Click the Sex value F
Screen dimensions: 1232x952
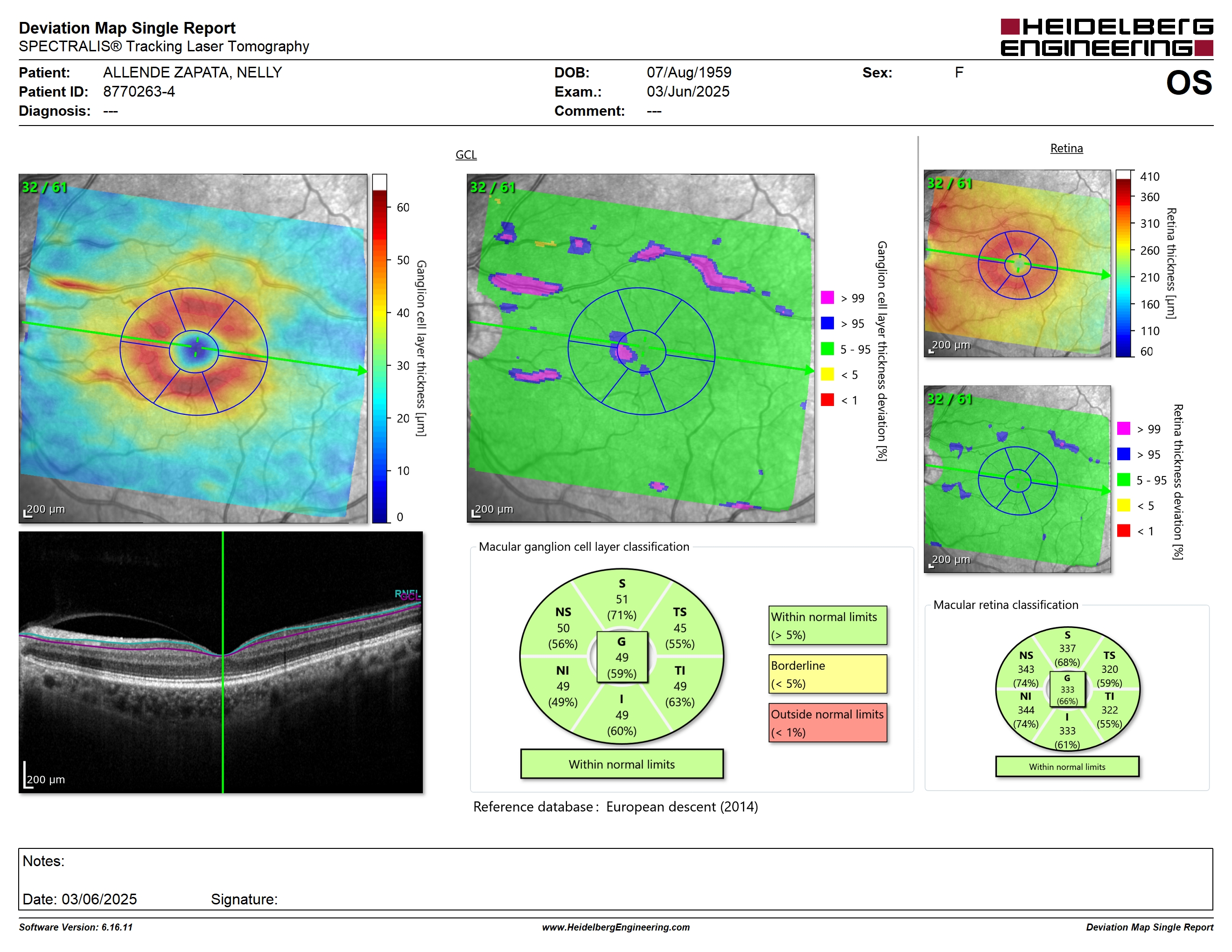click(x=959, y=72)
